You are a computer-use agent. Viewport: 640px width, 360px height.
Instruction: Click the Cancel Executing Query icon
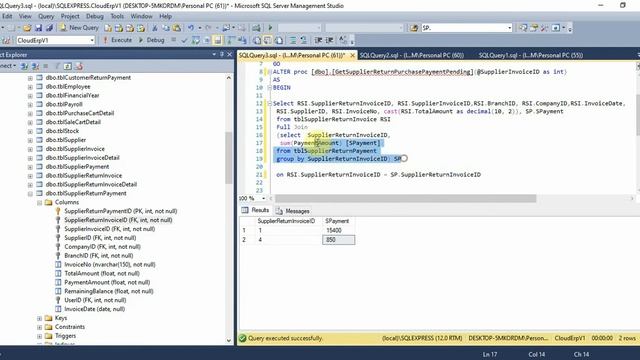pyautogui.click(x=173, y=40)
